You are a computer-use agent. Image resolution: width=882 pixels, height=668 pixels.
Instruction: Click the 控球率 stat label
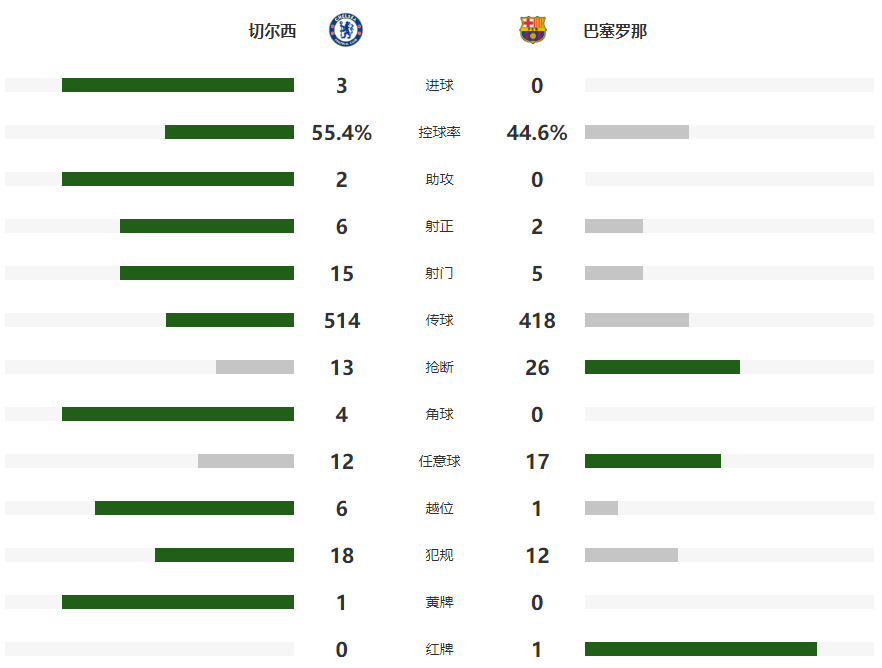(x=439, y=132)
